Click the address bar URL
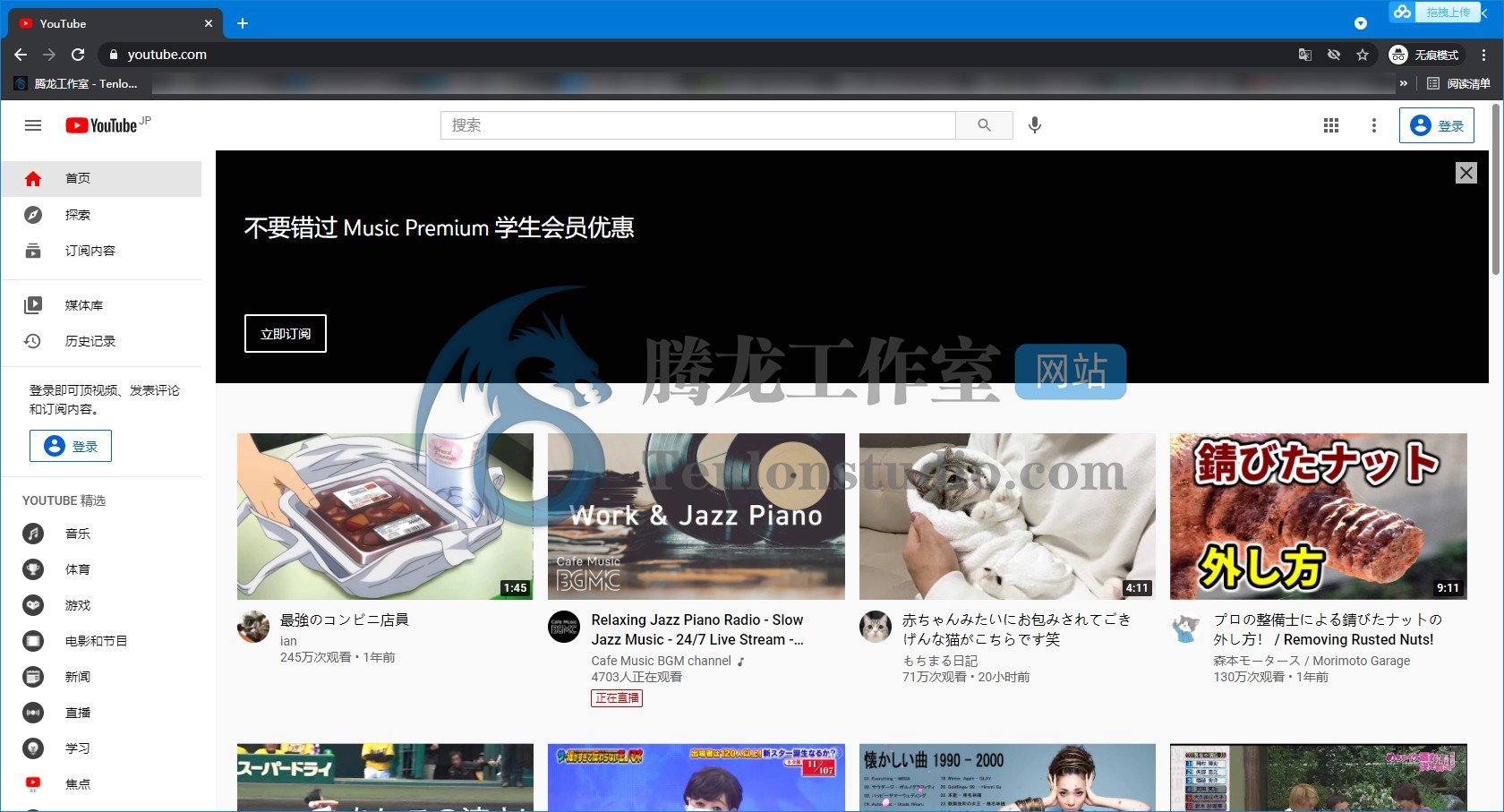 (167, 55)
